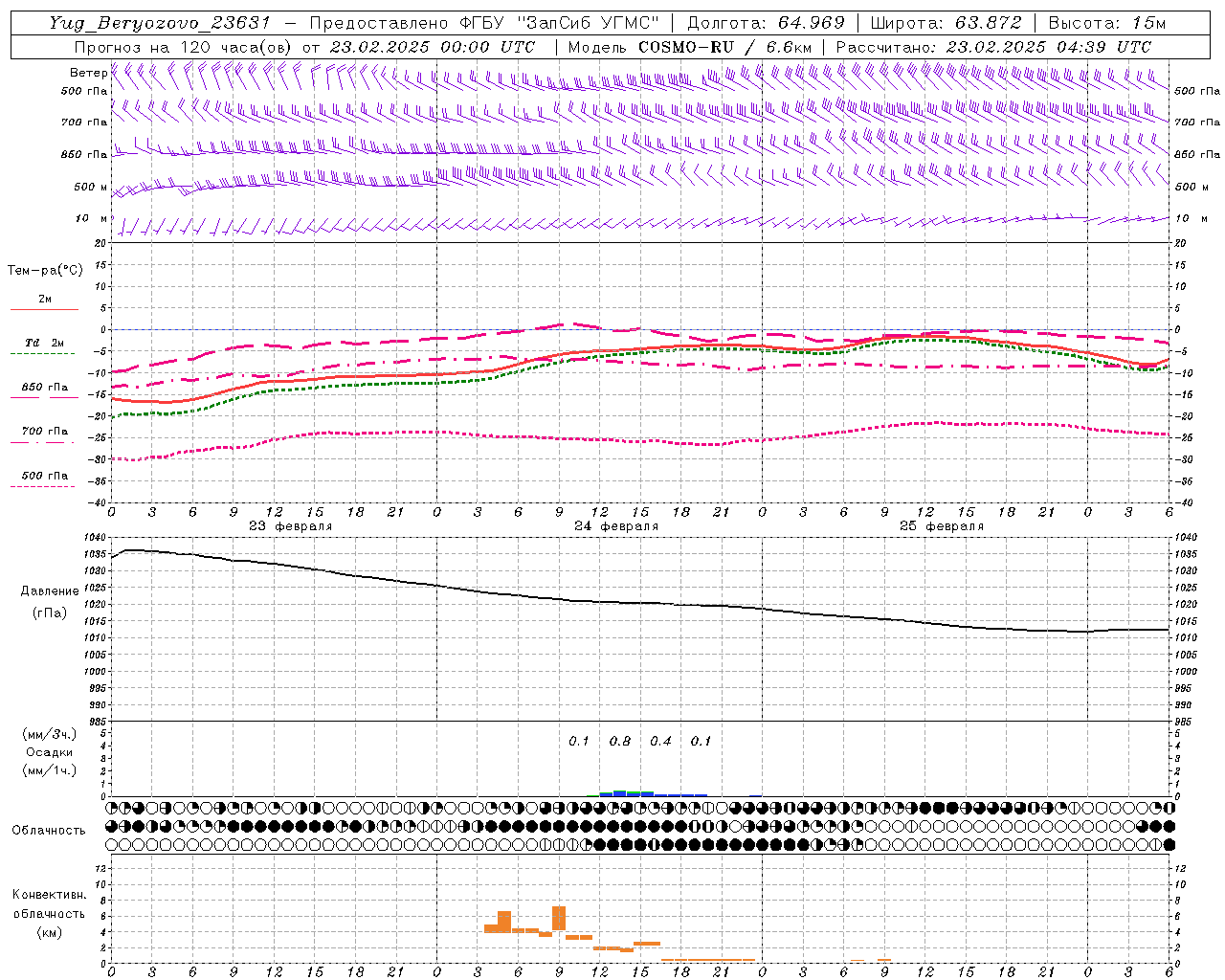This screenshot has height=980, width=1225.
Task: Click the date label 25 февраля
Action: coord(942,526)
